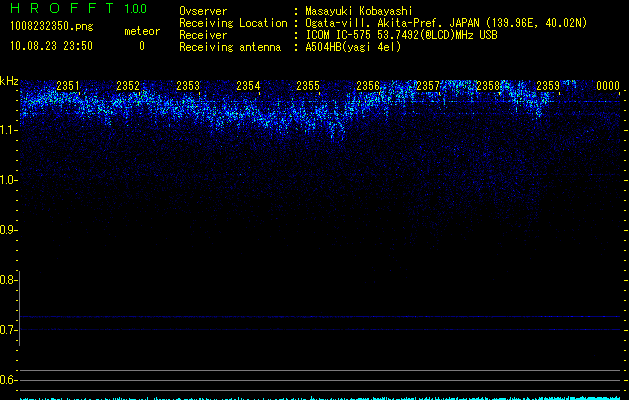Click the 2359 time marker

point(548,86)
